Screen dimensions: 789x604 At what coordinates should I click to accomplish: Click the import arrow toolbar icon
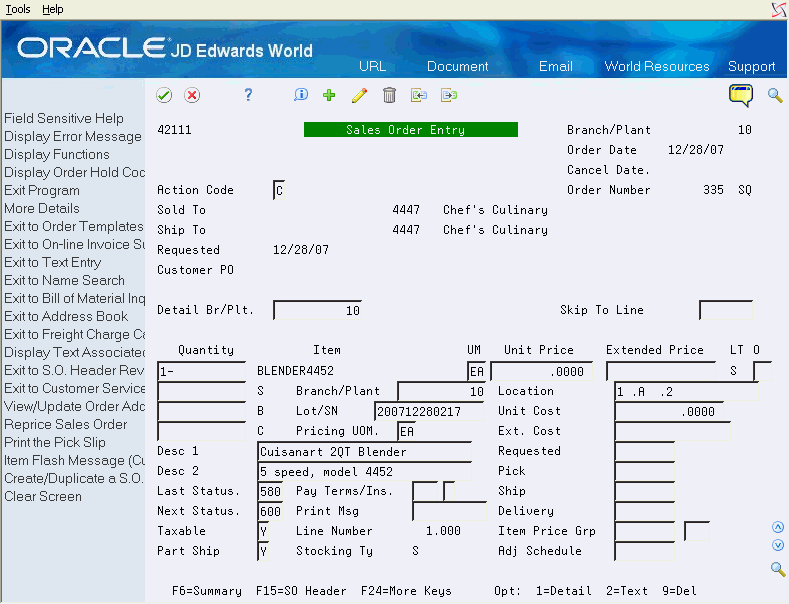coord(419,95)
